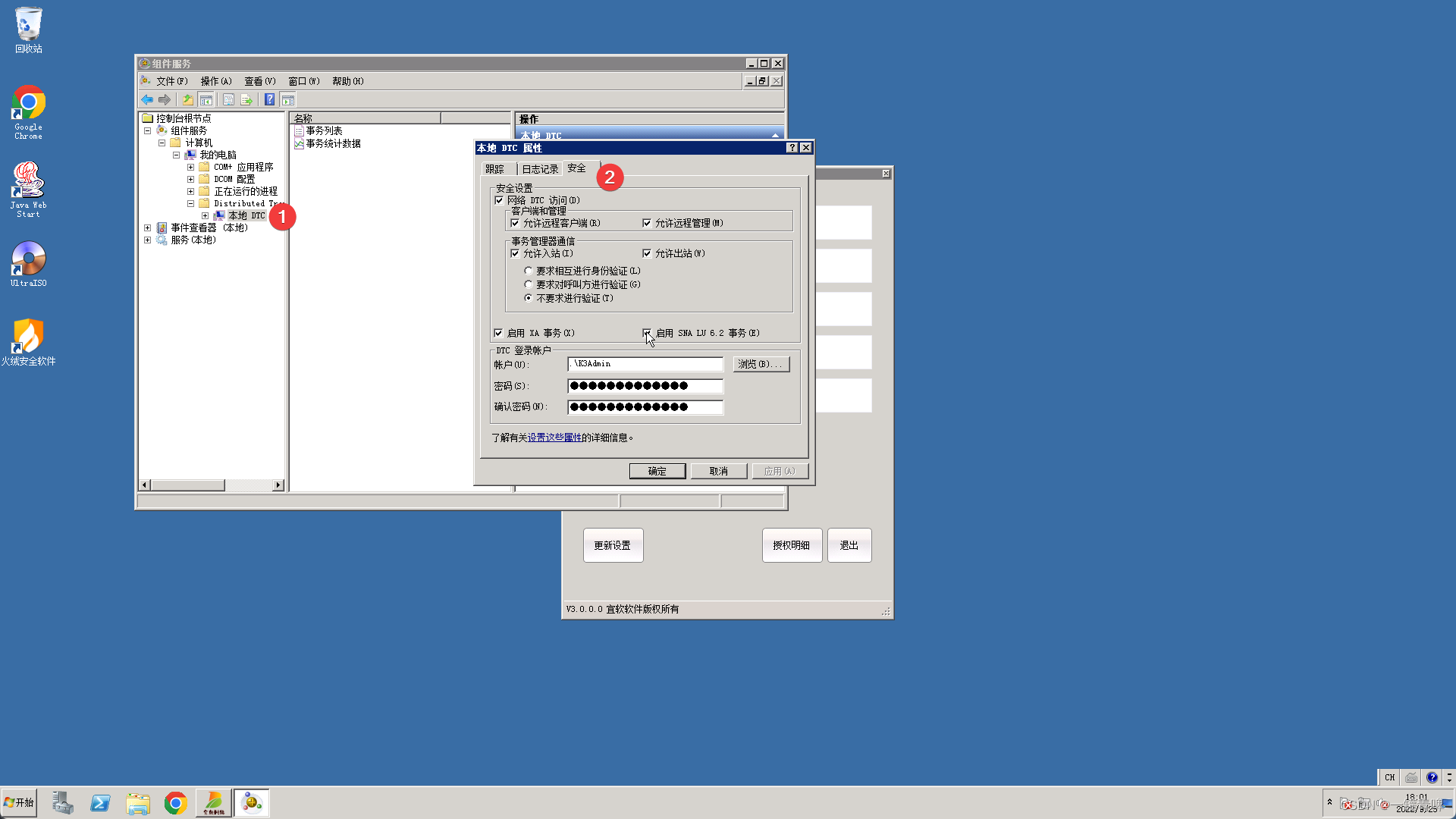This screenshot has width=1456, height=819.
Task: Open the 查看(V) menu
Action: pos(259,81)
